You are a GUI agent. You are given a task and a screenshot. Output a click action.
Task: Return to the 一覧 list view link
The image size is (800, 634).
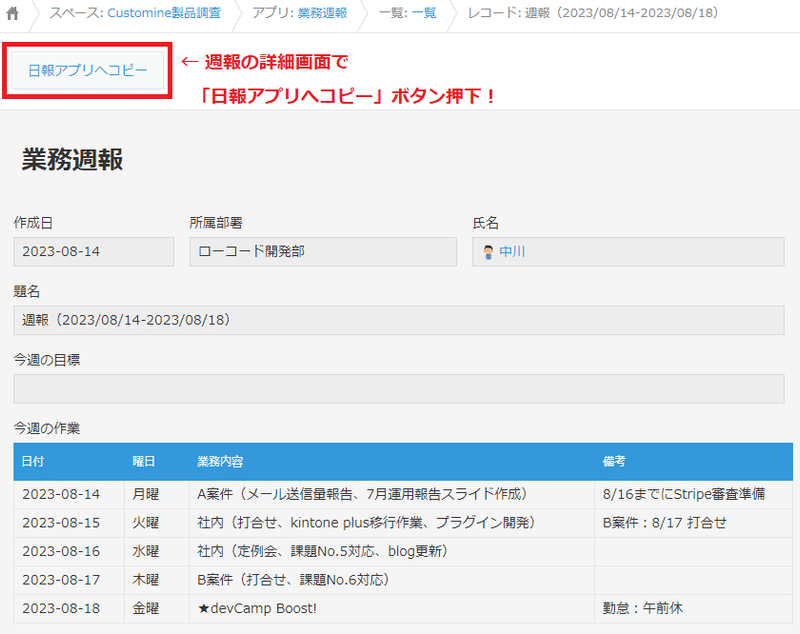[x=424, y=13]
